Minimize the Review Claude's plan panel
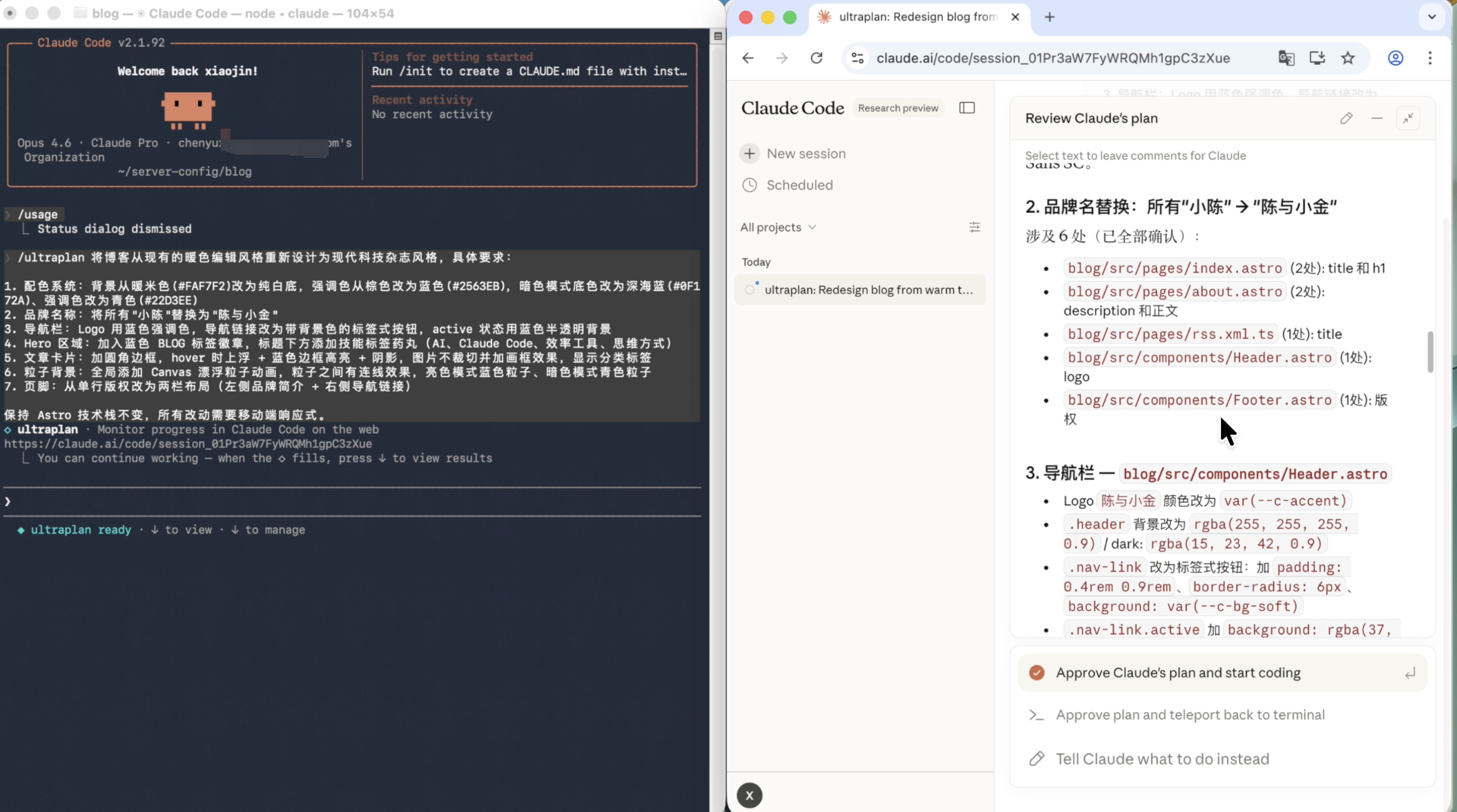This screenshot has height=812, width=1457. tap(1377, 118)
